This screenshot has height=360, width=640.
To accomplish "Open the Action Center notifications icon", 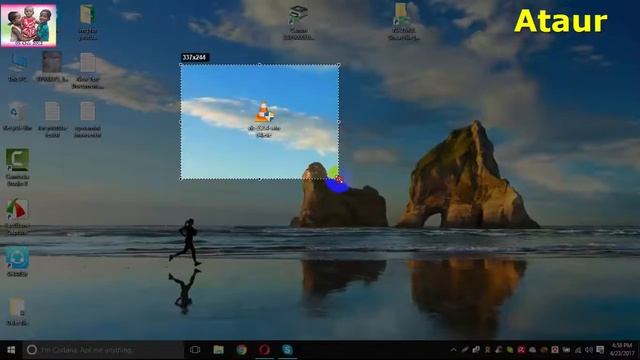I will (600, 350).
